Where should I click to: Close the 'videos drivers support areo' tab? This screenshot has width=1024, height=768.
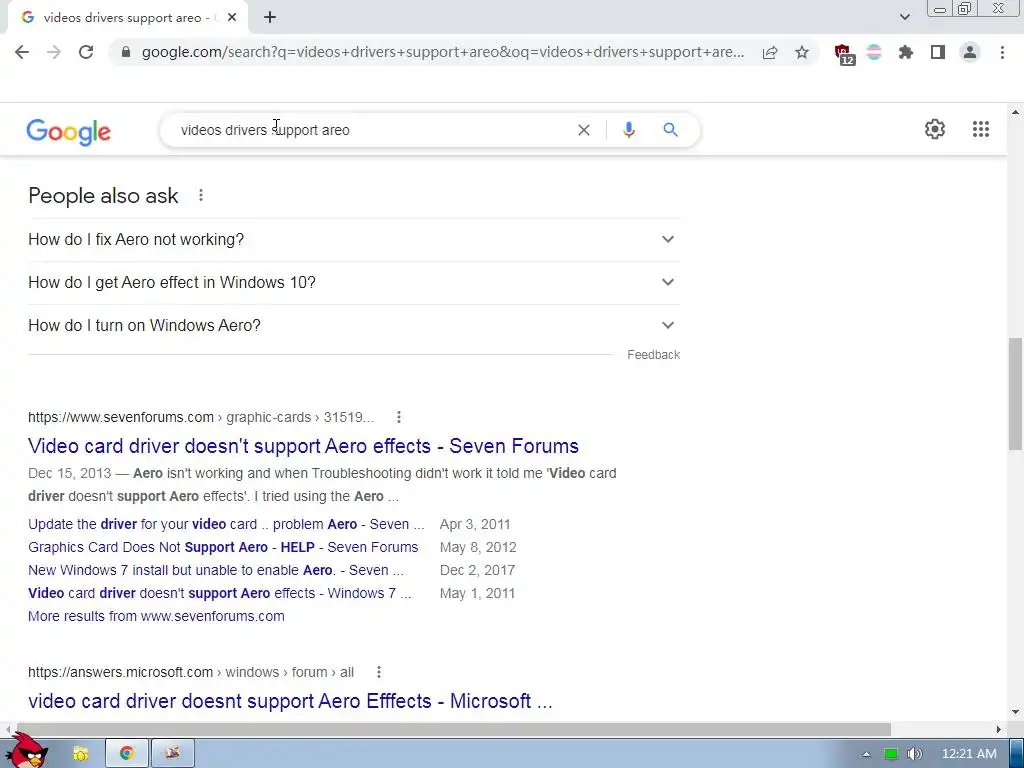coord(232,18)
